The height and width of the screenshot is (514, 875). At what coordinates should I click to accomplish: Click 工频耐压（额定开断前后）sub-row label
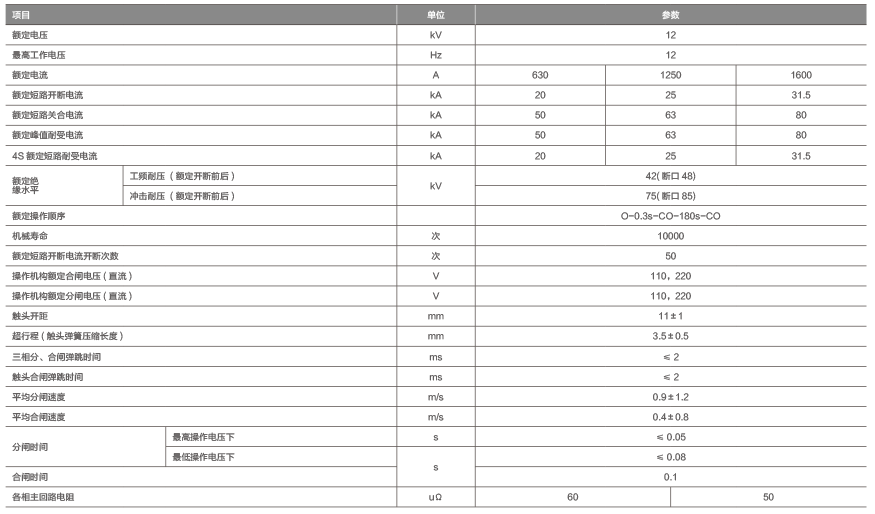[x=182, y=176]
